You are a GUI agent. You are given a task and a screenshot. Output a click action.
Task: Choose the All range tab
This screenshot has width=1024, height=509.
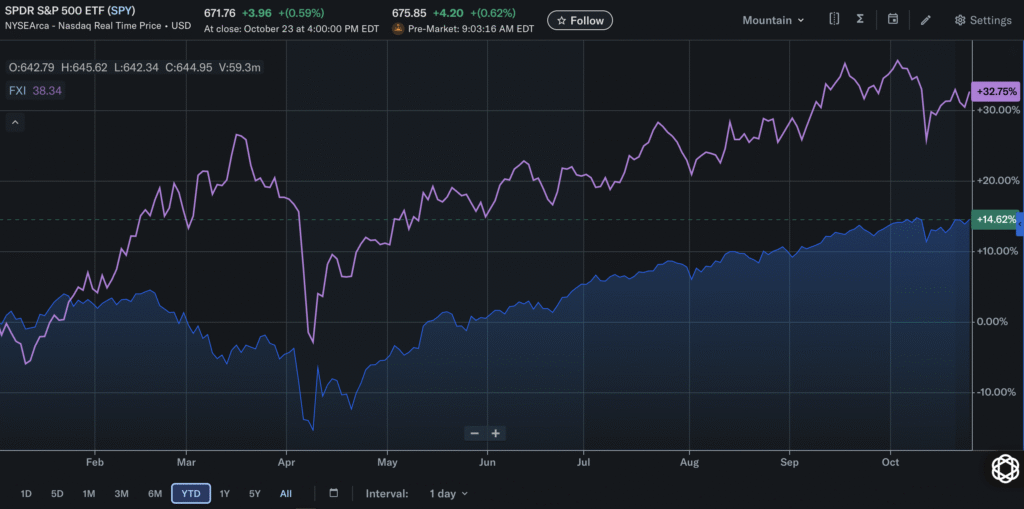coord(286,493)
